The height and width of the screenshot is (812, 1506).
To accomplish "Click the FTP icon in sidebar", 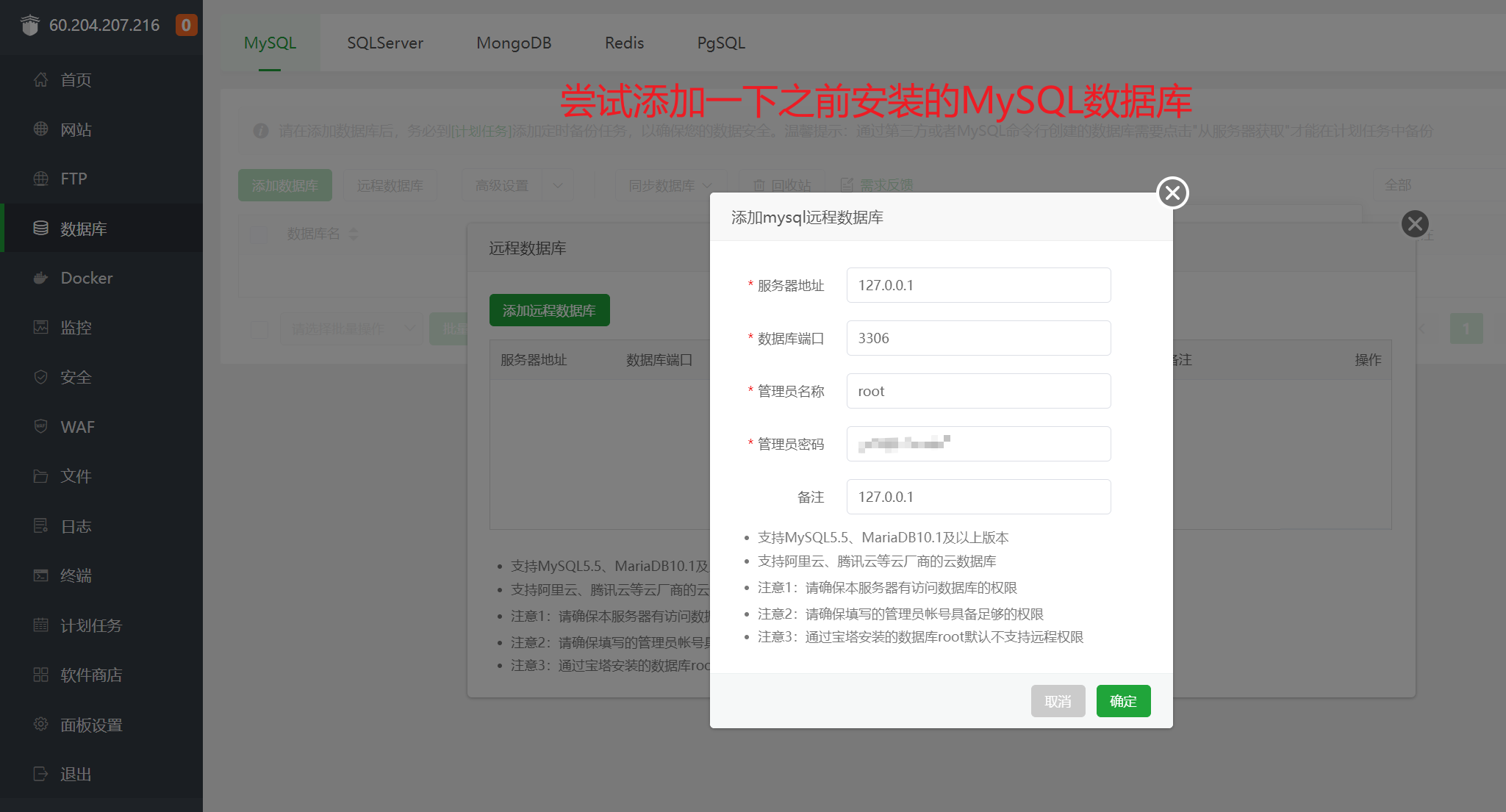I will pyautogui.click(x=41, y=179).
